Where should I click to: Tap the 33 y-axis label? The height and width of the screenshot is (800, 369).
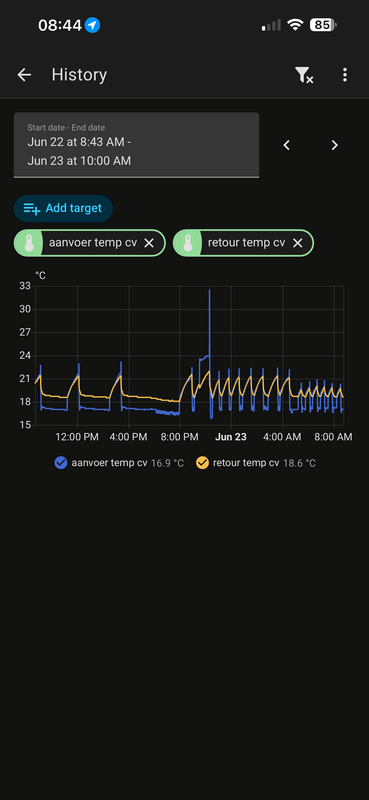click(x=25, y=286)
